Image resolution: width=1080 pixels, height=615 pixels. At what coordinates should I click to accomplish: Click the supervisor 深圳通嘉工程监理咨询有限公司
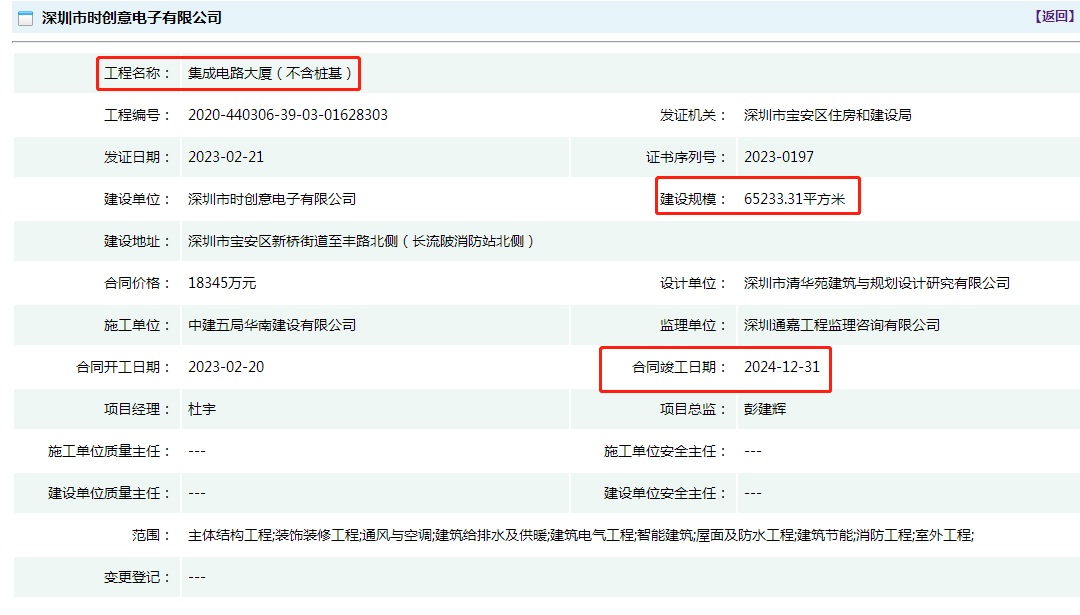(x=841, y=325)
